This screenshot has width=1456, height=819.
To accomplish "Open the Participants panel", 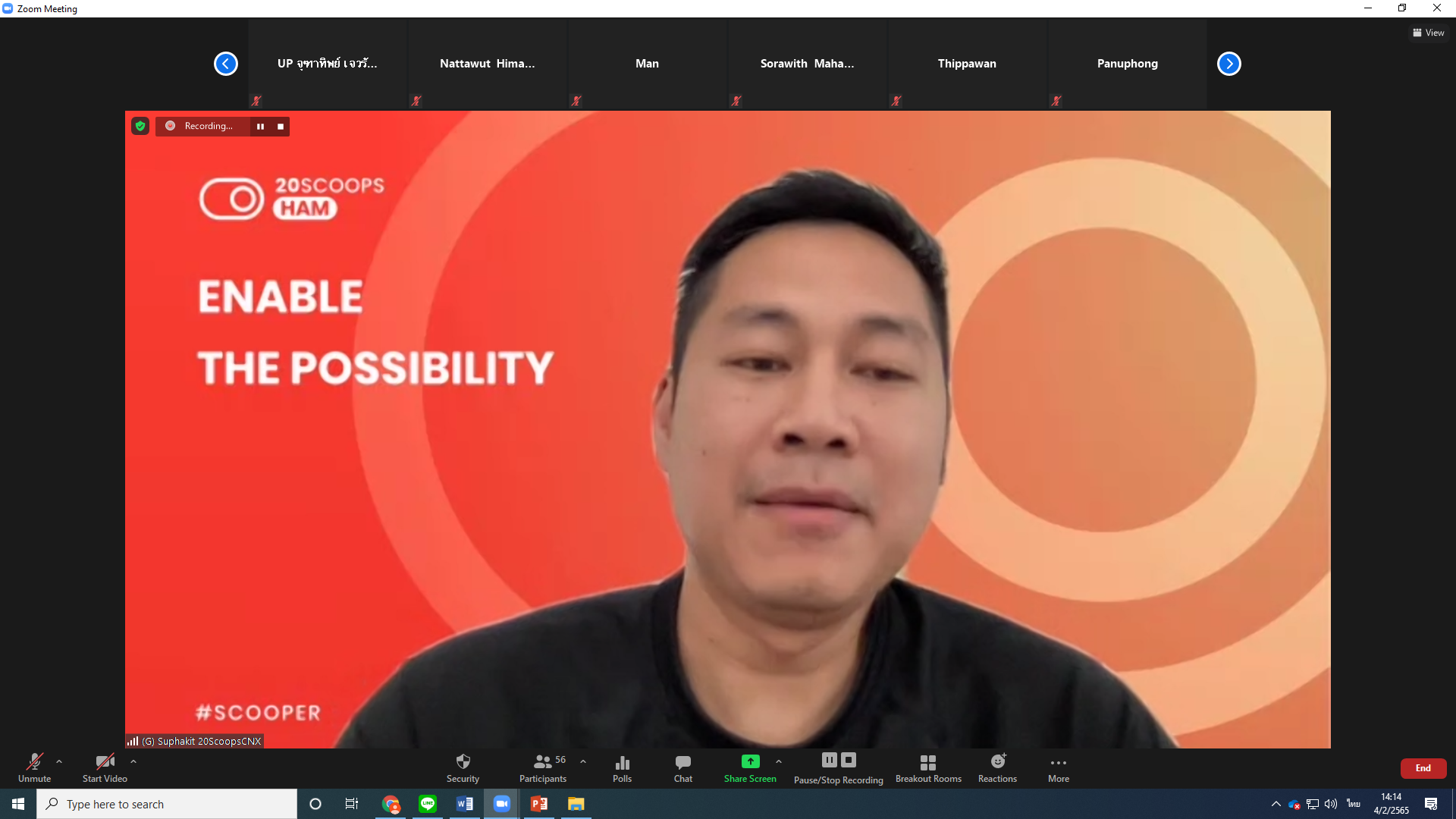I will click(543, 767).
